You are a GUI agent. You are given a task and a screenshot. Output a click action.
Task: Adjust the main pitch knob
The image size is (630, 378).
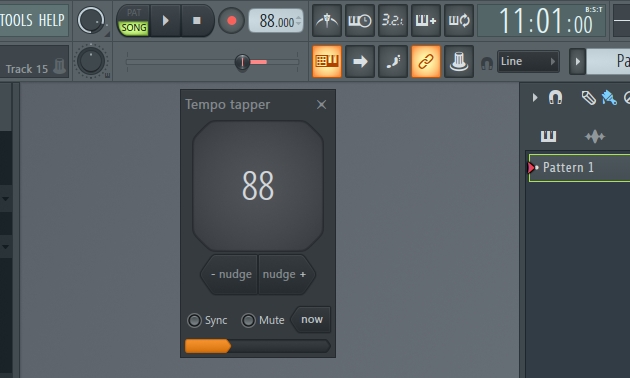(91, 61)
